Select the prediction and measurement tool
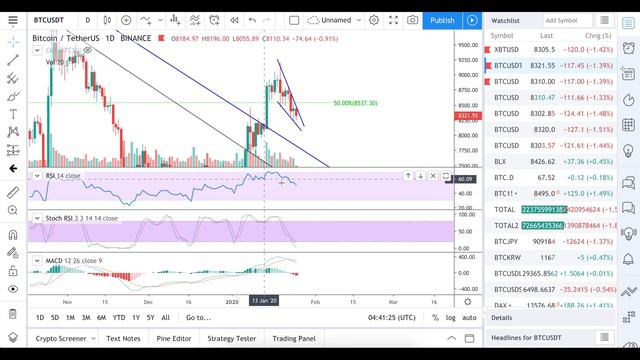The width and height of the screenshot is (640, 360). 13,150
